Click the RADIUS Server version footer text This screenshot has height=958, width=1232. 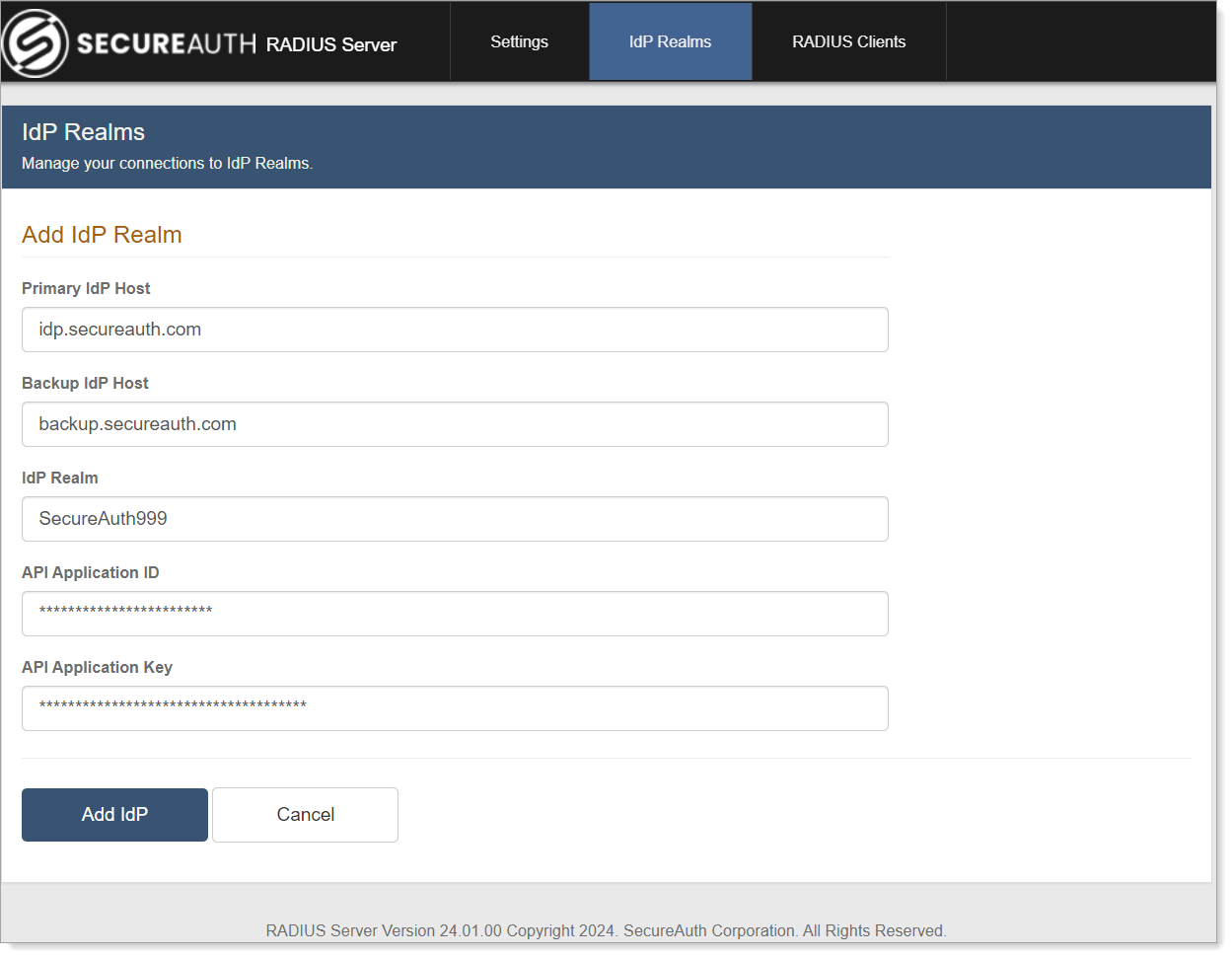[x=605, y=930]
